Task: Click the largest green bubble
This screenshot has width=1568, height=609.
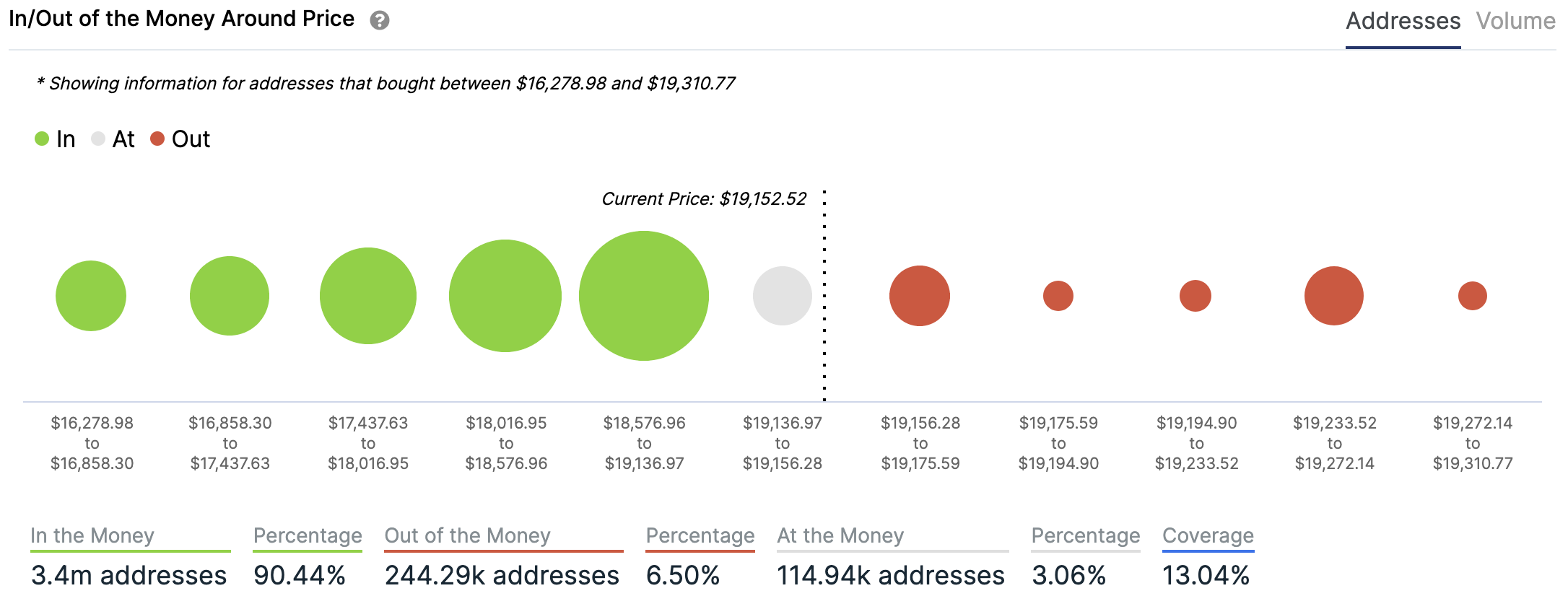Action: tap(644, 296)
